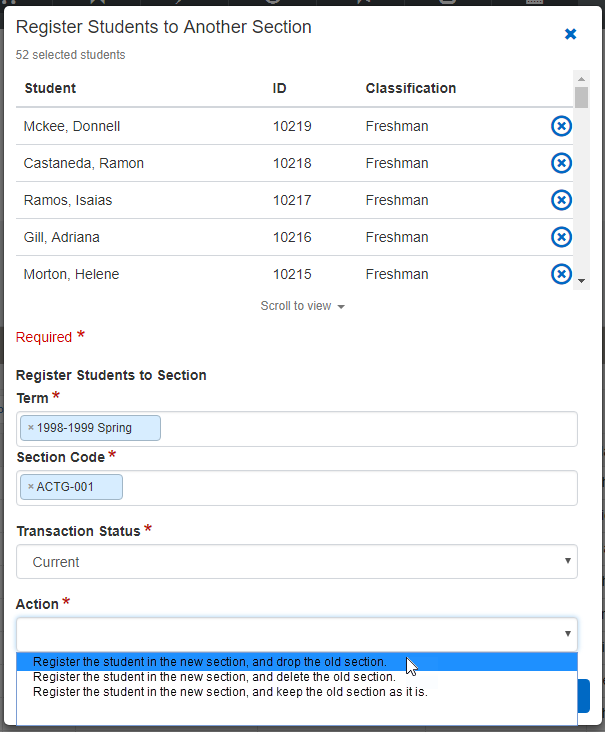Viewport: 605px width, 732px height.
Task: Remove Mckee, Donnell from selected students
Action: pyautogui.click(x=561, y=126)
